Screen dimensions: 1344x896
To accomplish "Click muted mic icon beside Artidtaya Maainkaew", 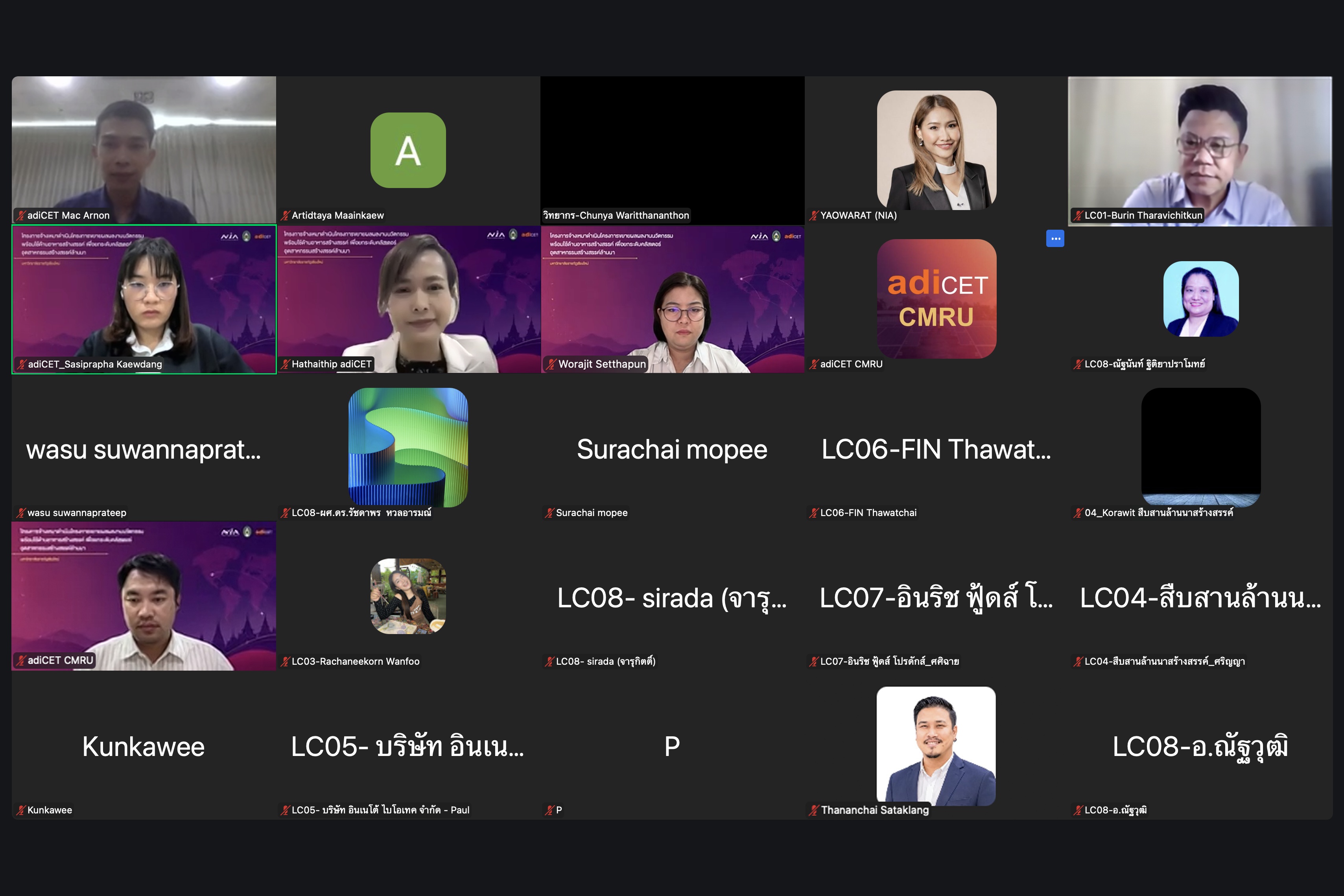I will [285, 216].
